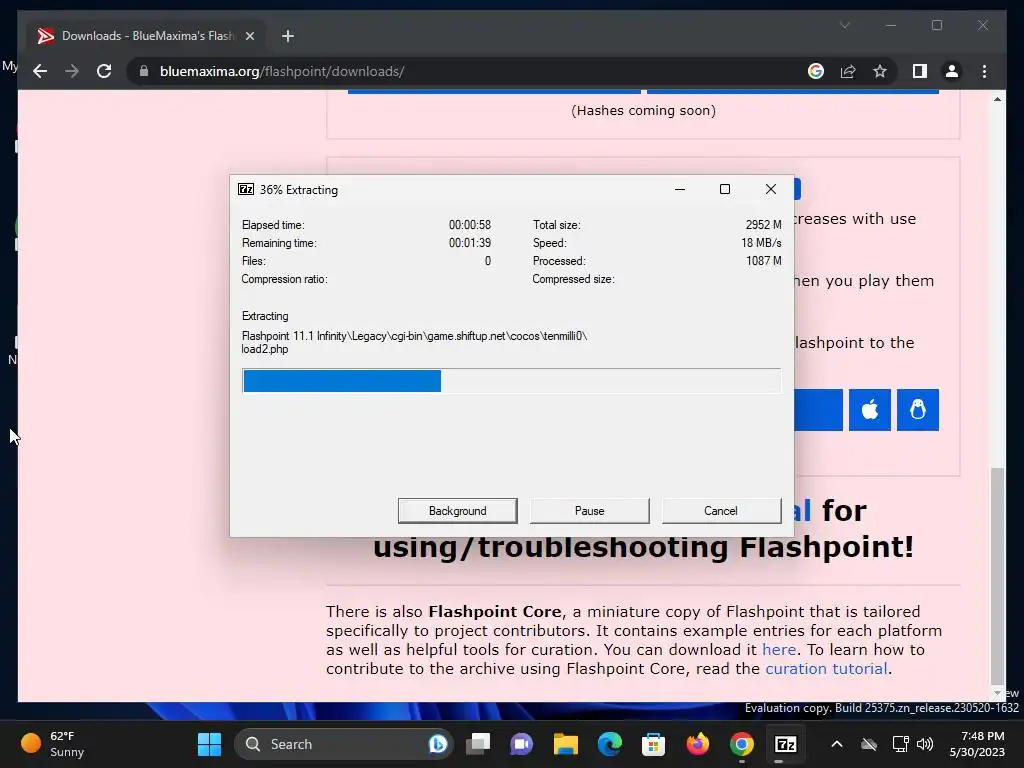Pause the extraction

(x=589, y=511)
